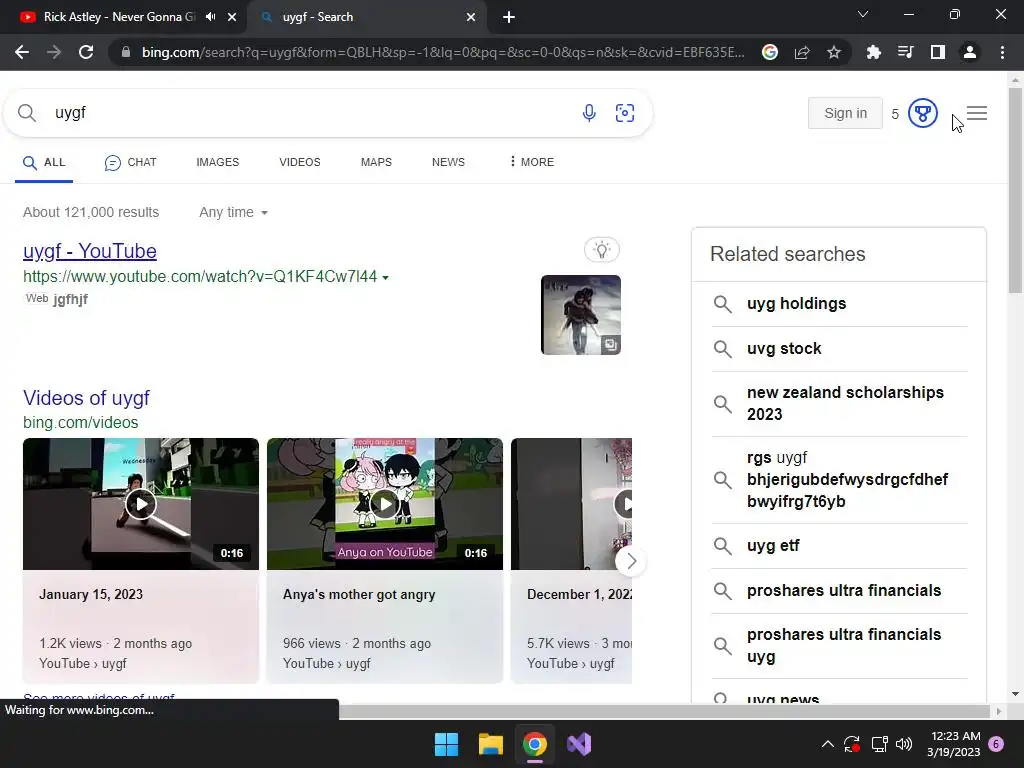Switch to the MAPS tab
1024x768 pixels.
376,162
